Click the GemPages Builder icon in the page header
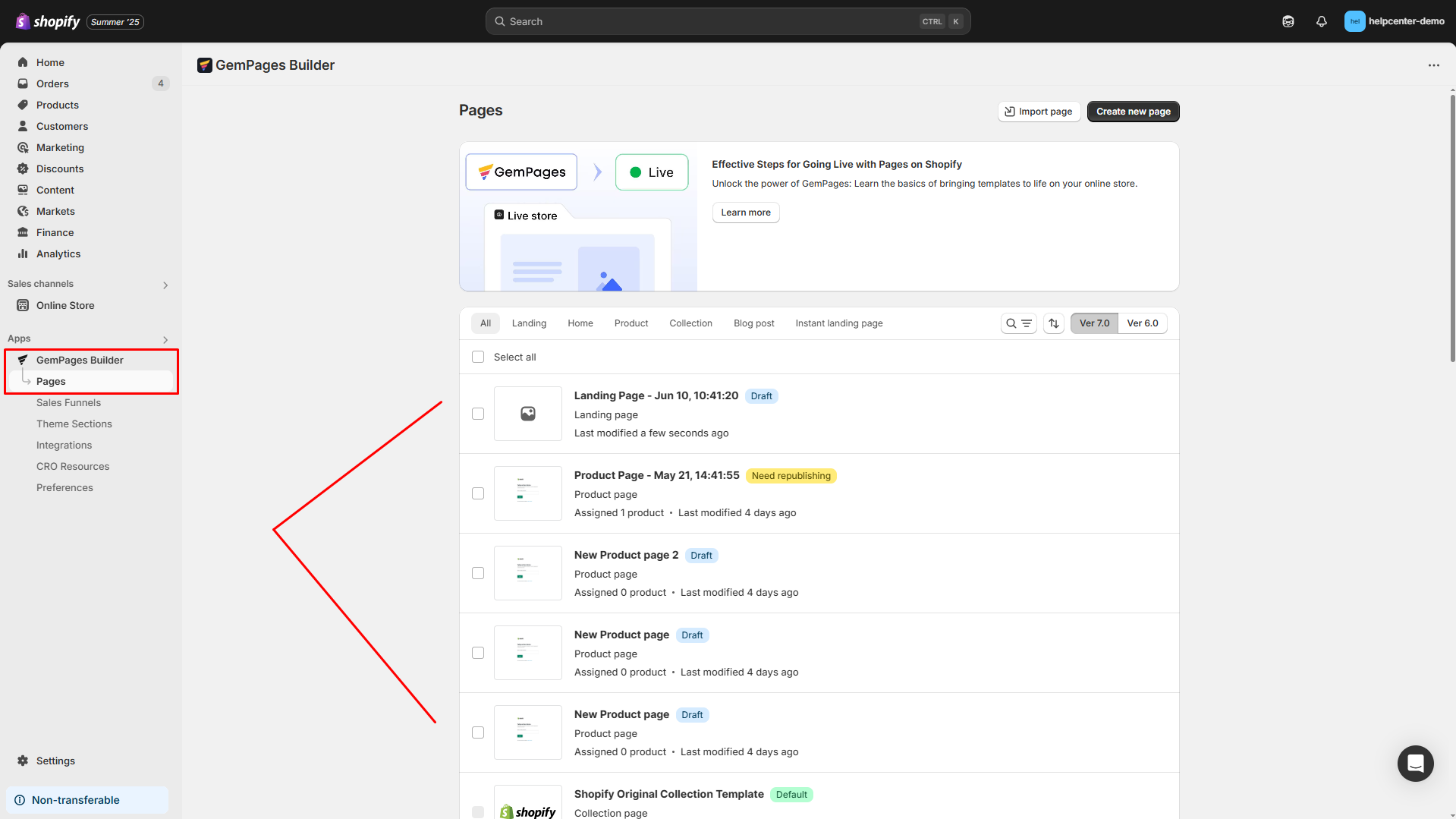Image resolution: width=1456 pixels, height=819 pixels. point(204,65)
